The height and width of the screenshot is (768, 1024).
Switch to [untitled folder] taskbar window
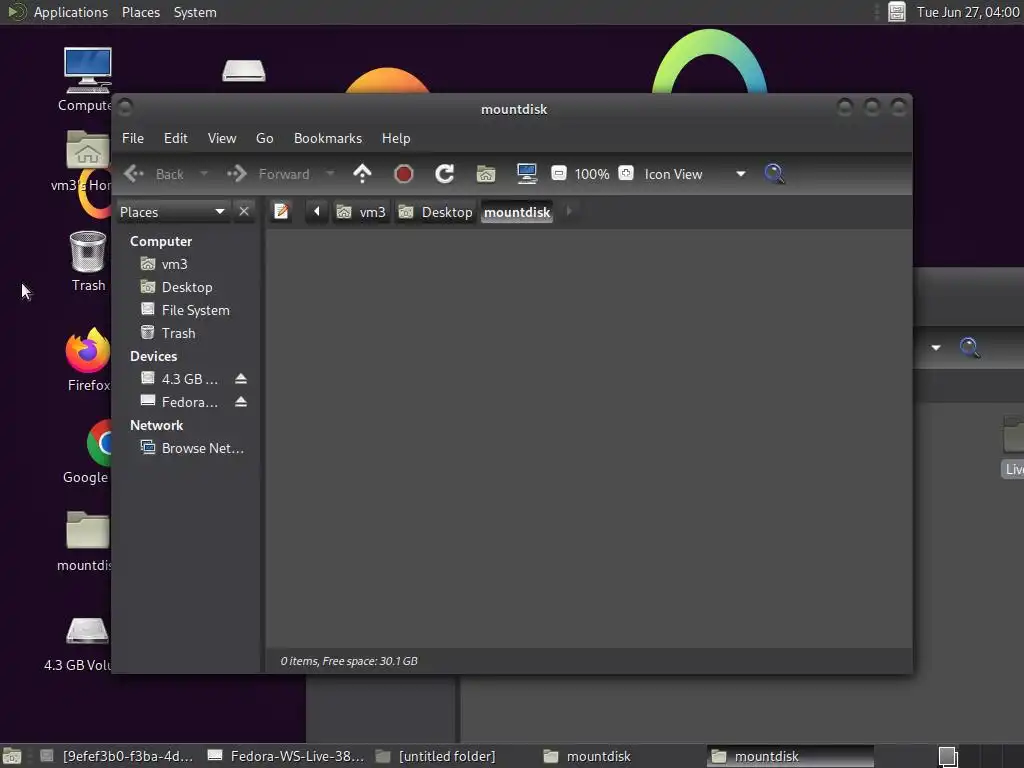pos(436,756)
